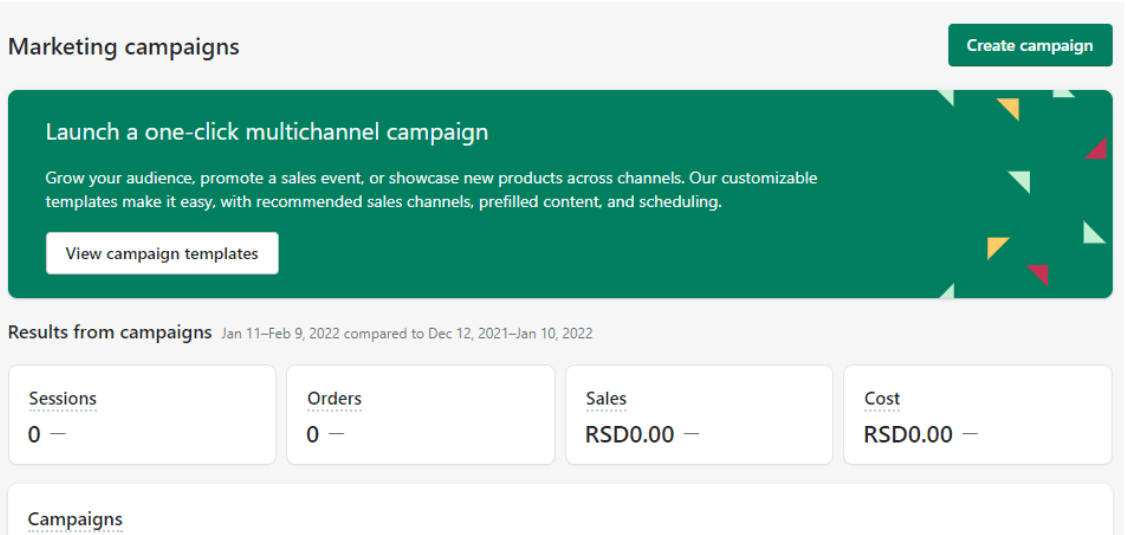Click the Marketing campaigns page heading
The width and height of the screenshot is (1126, 535).
tap(124, 47)
